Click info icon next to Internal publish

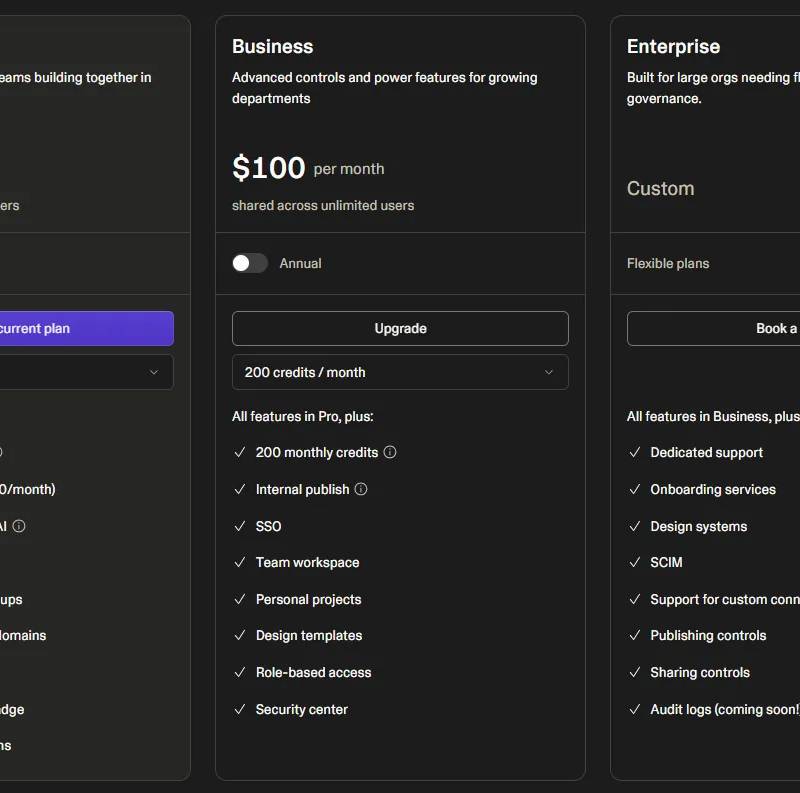click(361, 489)
